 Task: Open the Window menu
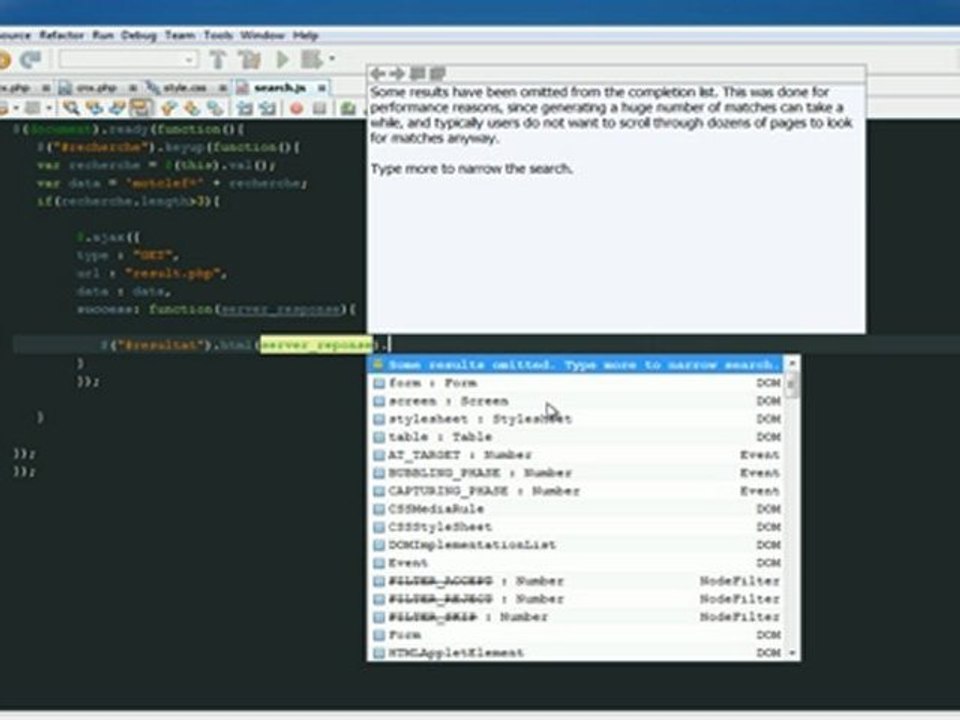[x=262, y=36]
